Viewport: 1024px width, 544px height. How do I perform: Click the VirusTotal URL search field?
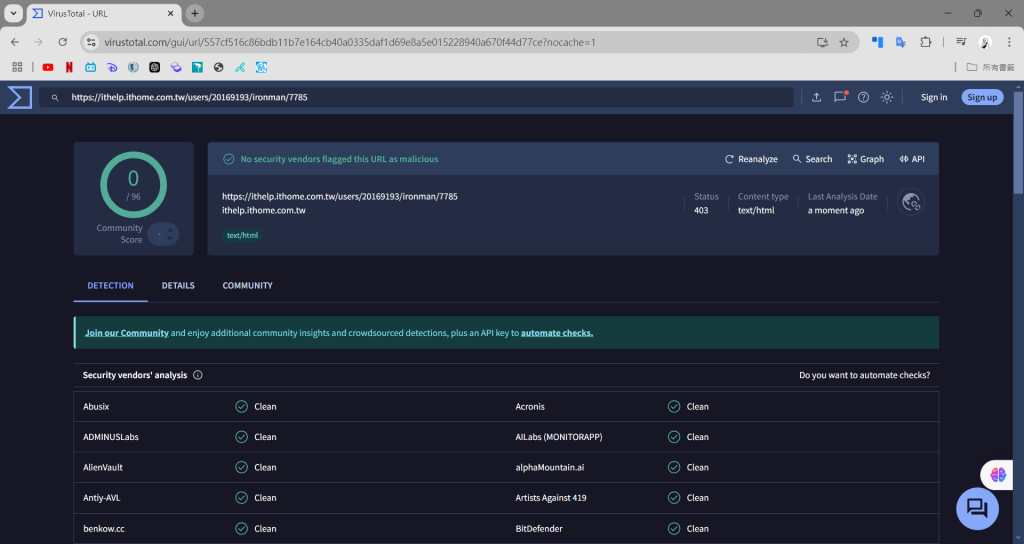pyautogui.click(x=416, y=97)
